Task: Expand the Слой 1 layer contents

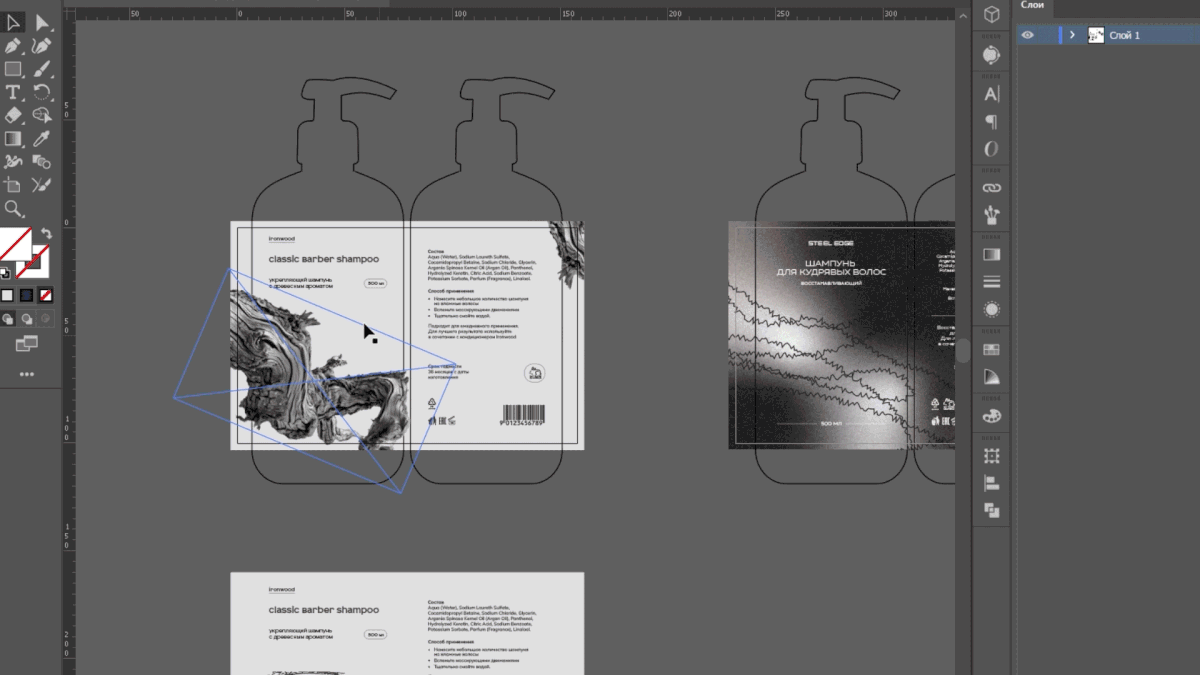Action: pyautogui.click(x=1073, y=35)
